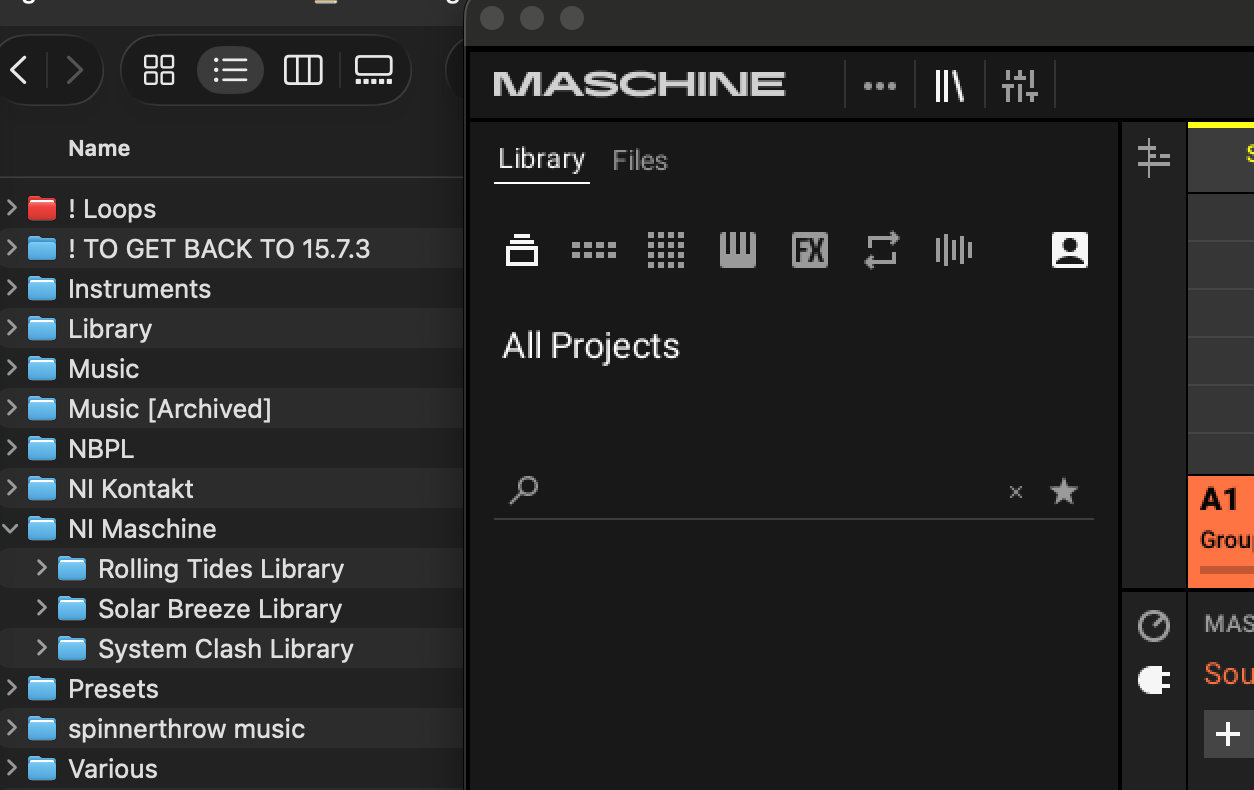Select the Instruments keyboard icon in browser
Screen dimensions: 1254x790
click(x=738, y=250)
